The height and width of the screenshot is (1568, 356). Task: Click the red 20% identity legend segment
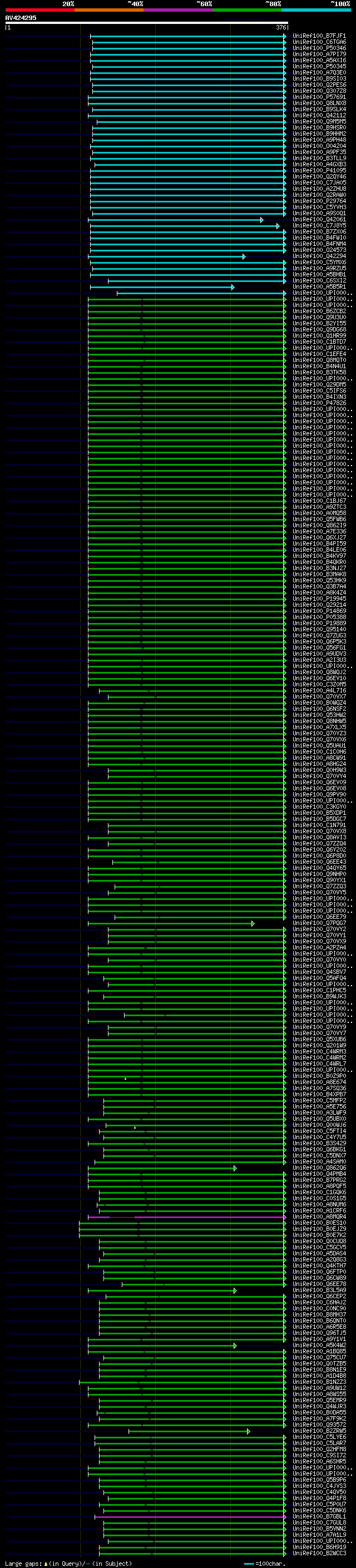(x=39, y=10)
